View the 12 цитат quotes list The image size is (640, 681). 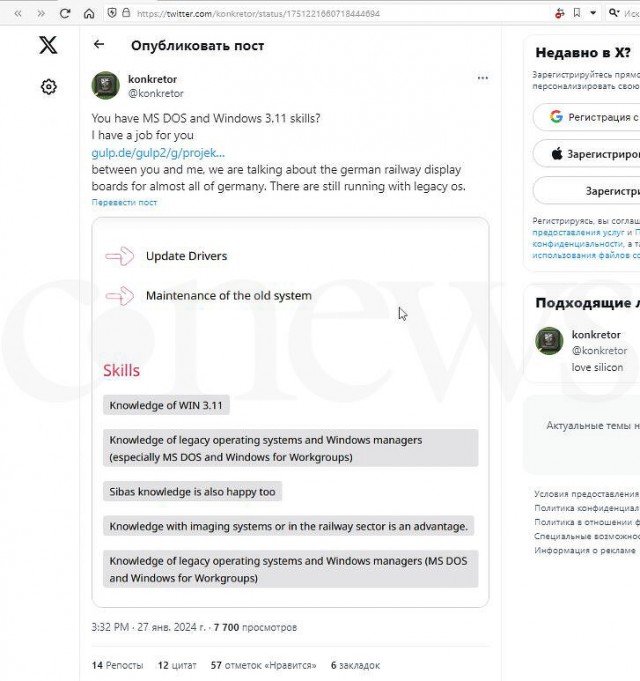(177, 665)
